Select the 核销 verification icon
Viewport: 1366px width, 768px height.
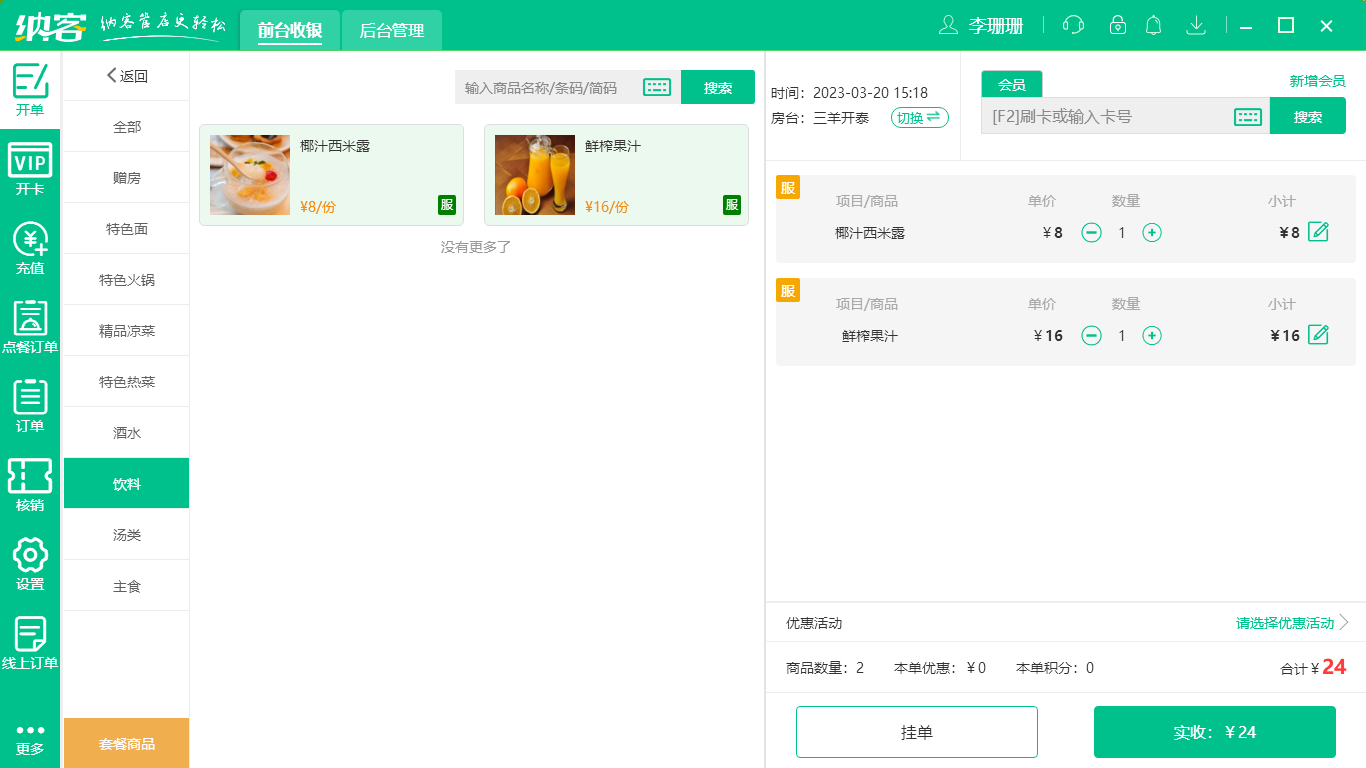[x=30, y=480]
